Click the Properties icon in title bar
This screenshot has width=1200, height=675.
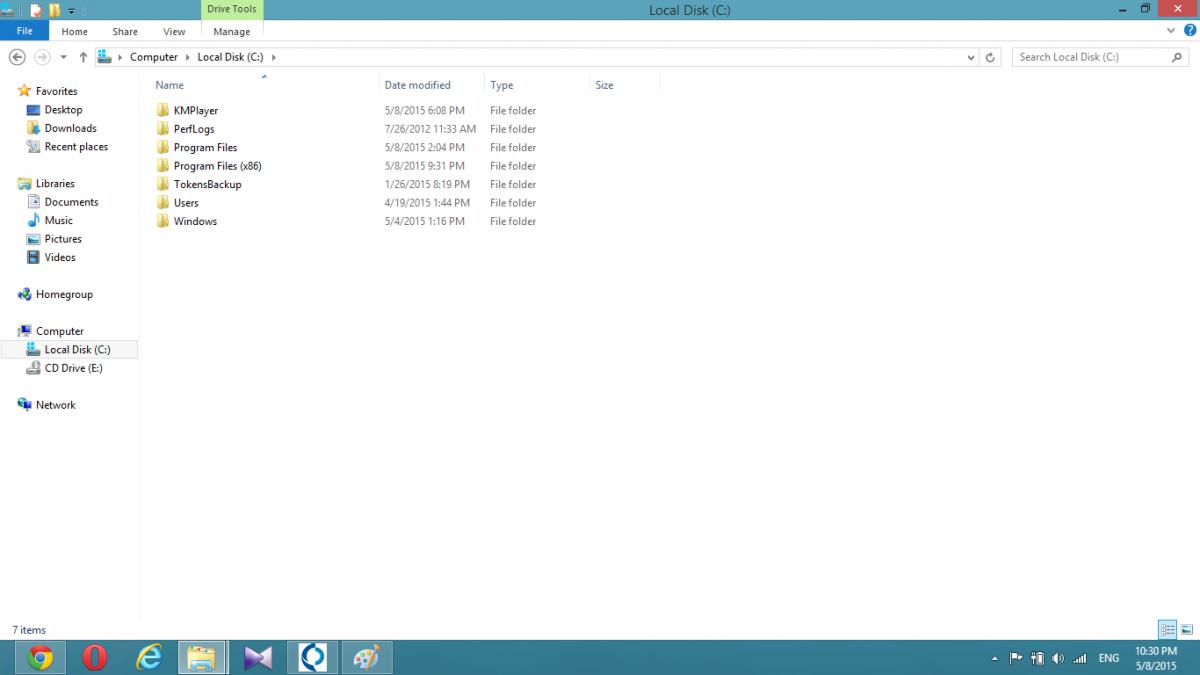pos(35,10)
